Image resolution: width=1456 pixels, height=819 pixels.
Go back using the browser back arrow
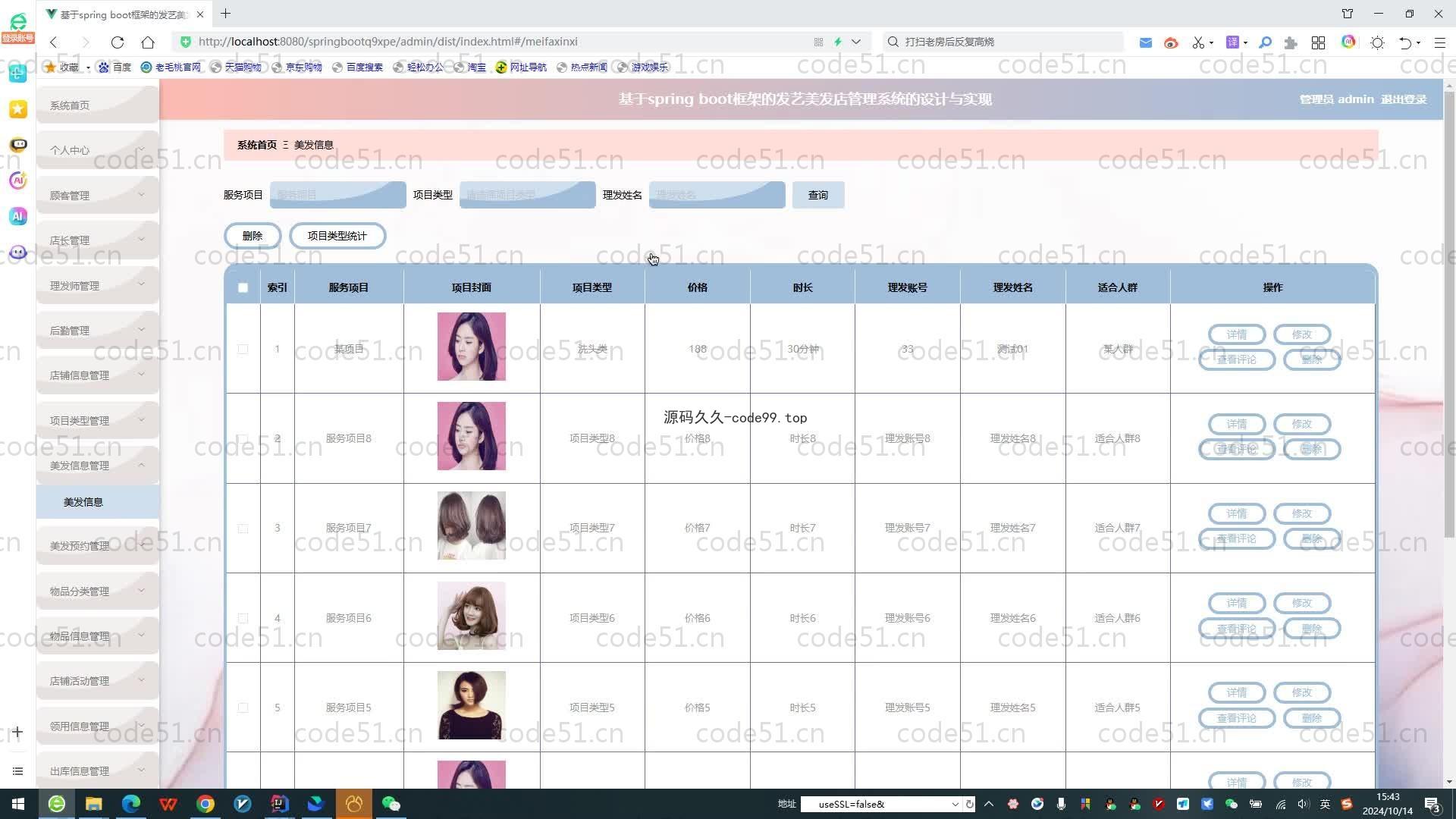[x=53, y=42]
